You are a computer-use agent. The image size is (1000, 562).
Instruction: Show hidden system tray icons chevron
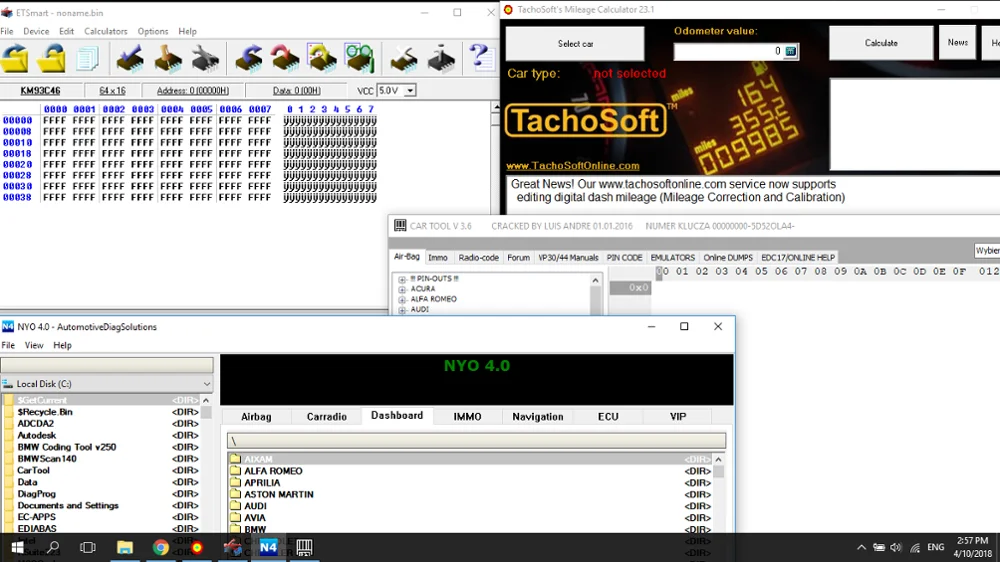(861, 547)
